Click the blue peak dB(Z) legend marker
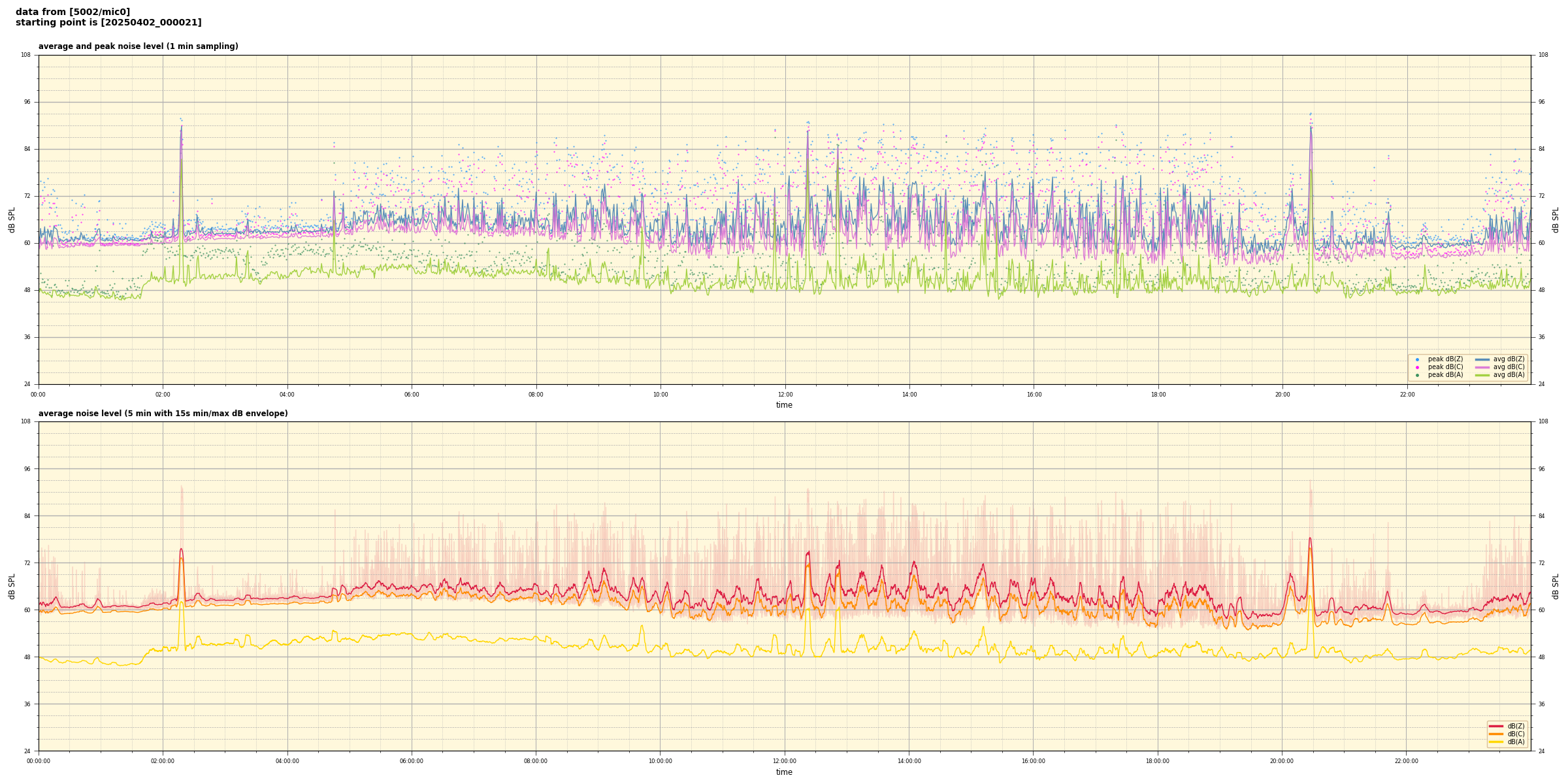Screen dimensions: 1568x784 coord(1417,359)
